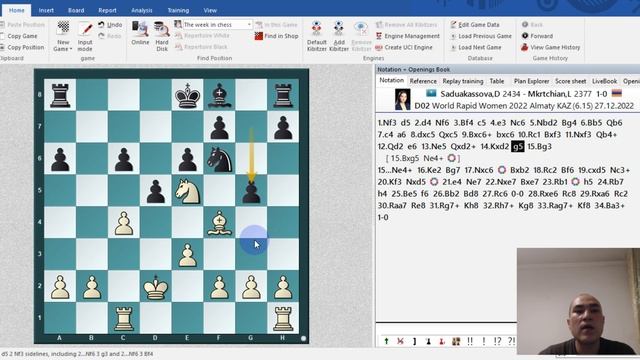Open Edit Game Data
640x360 pixels.
(475, 25)
